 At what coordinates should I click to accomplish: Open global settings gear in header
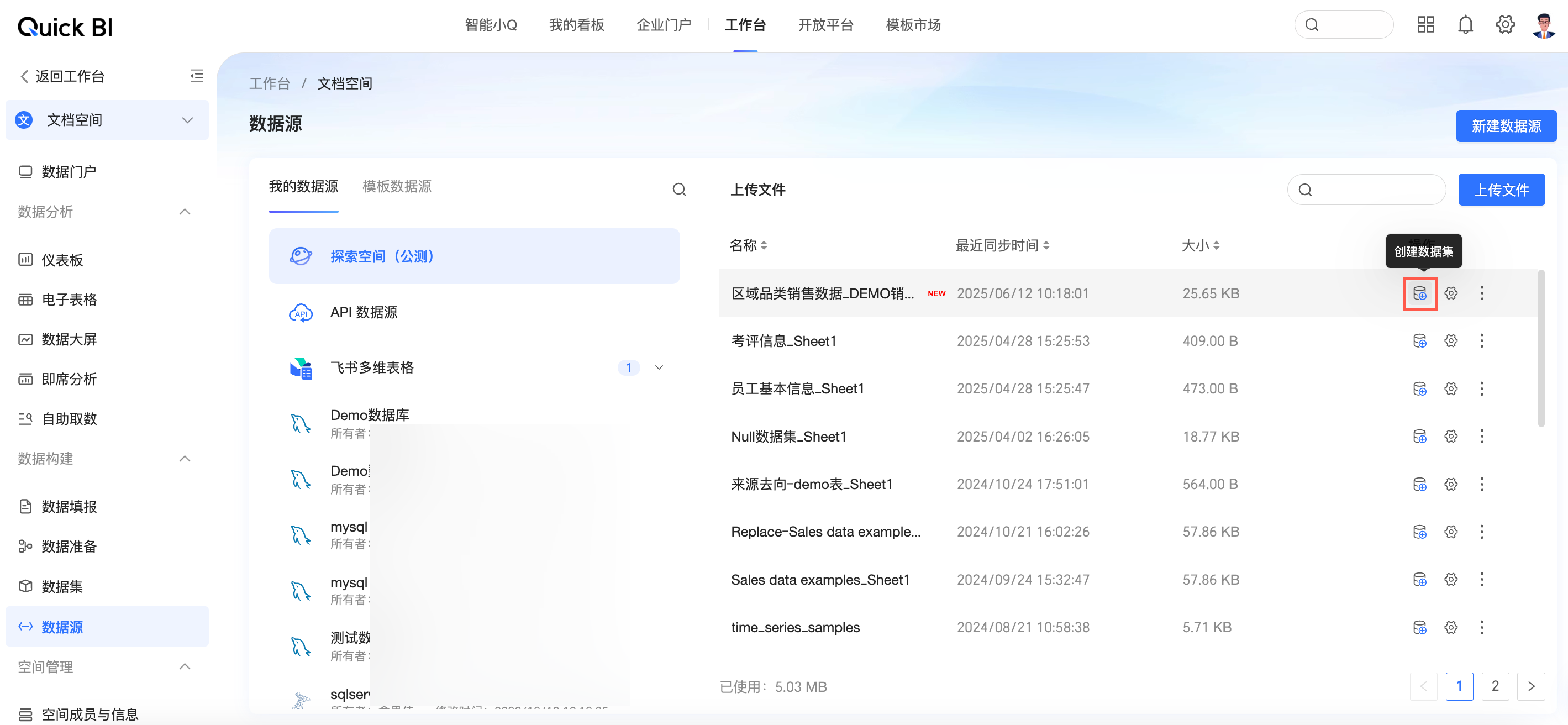(1504, 25)
